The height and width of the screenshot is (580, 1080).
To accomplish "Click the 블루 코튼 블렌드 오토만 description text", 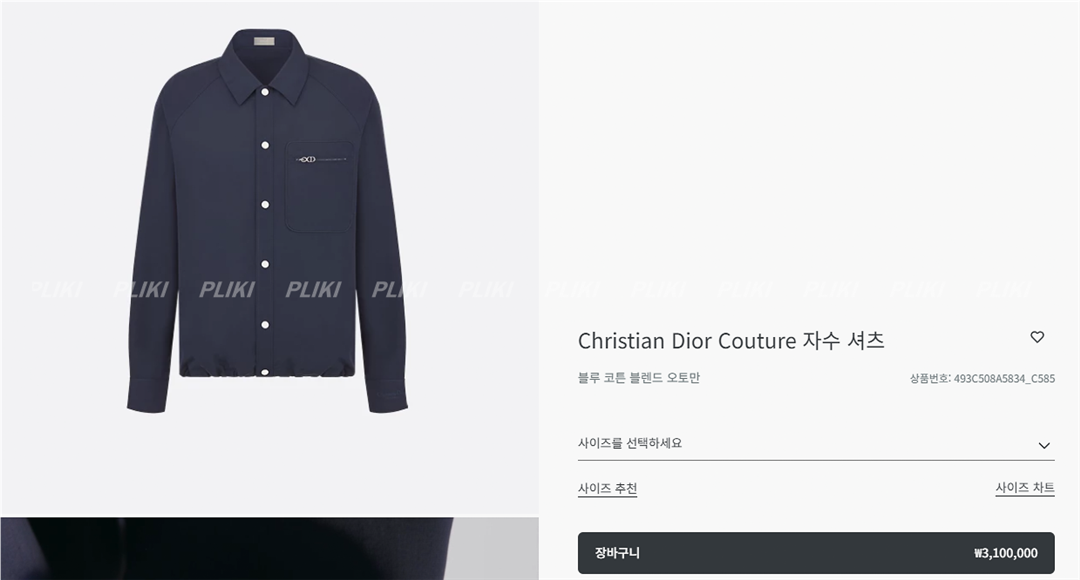I will pos(638,378).
